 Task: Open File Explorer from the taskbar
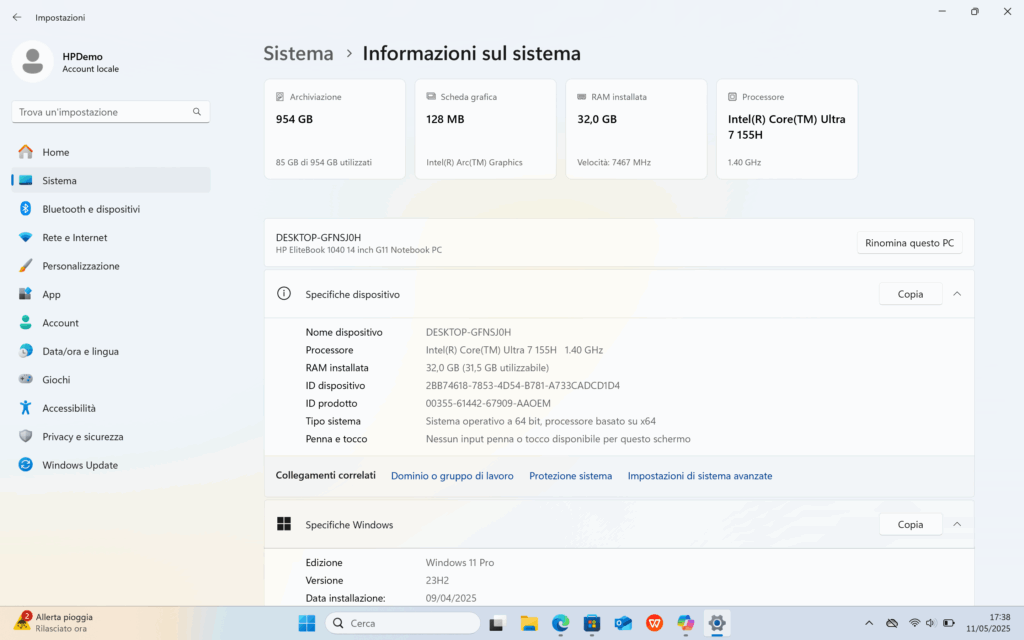pyautogui.click(x=529, y=623)
